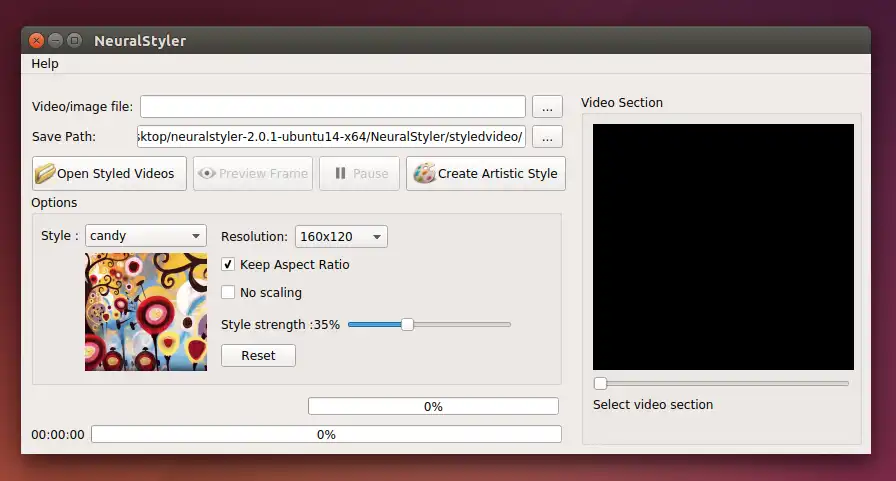Click the Video/image file input field
Screen dimensions: 896x481
333,106
